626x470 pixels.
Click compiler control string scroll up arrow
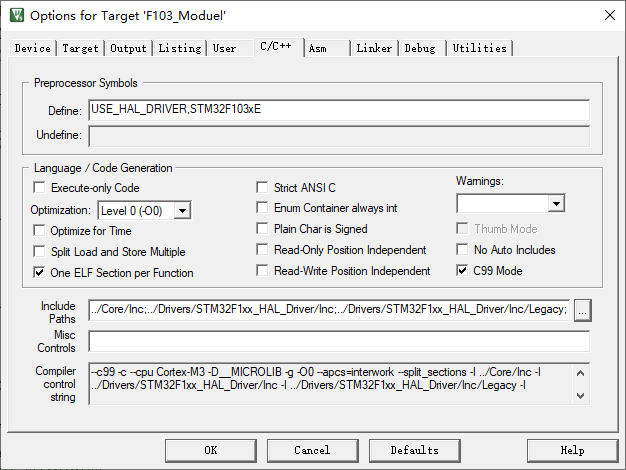tap(580, 373)
